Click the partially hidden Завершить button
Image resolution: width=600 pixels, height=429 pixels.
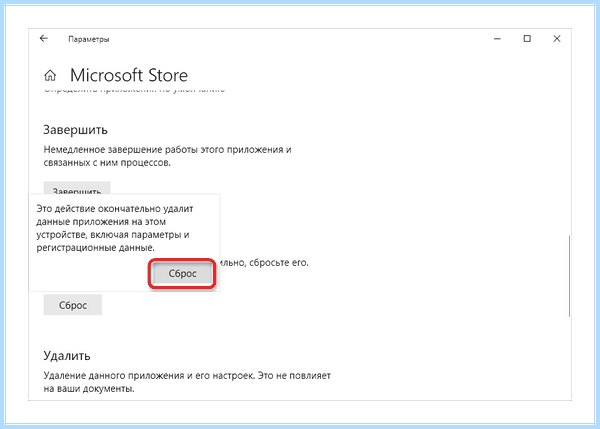coord(77,188)
